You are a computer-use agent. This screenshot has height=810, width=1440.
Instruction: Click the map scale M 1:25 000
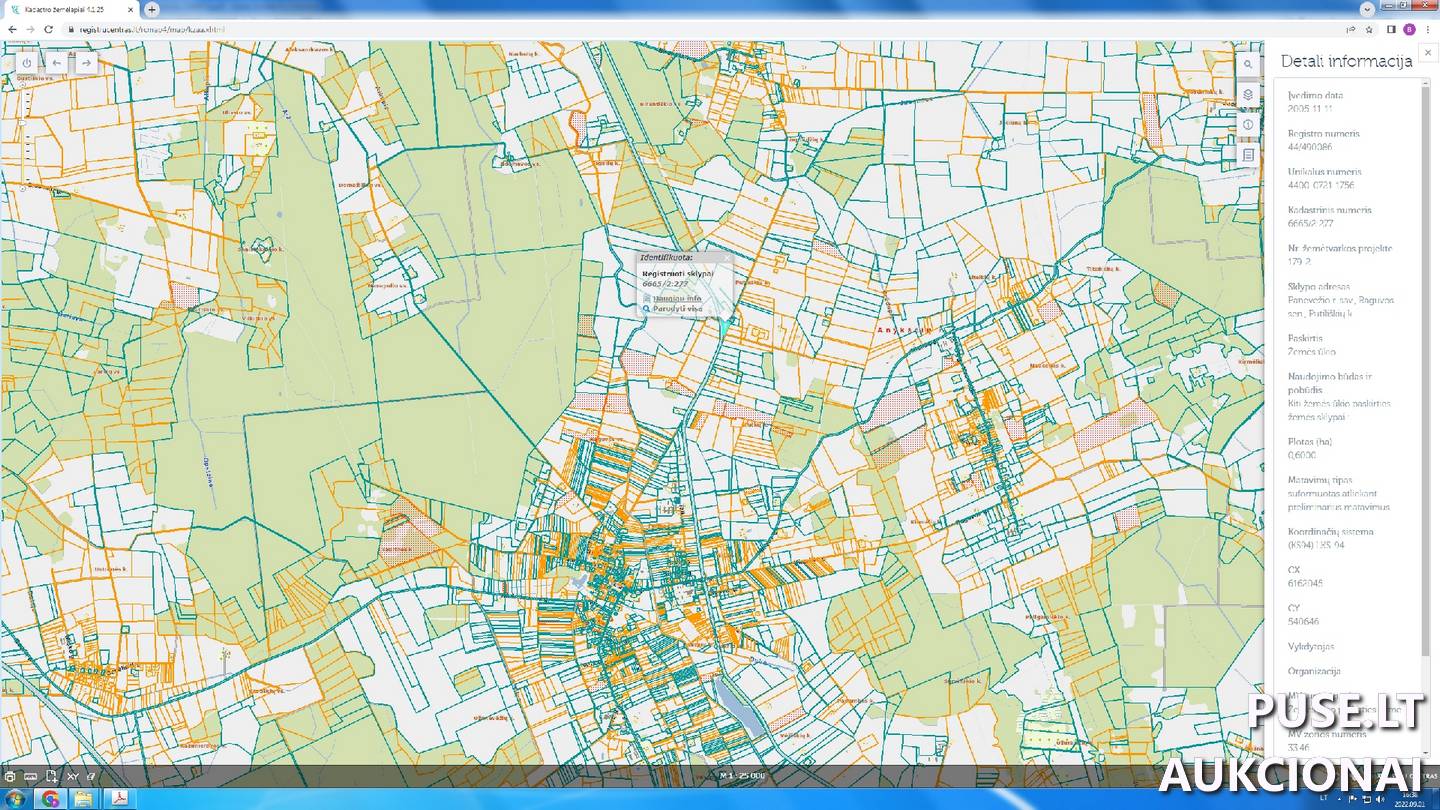[742, 776]
